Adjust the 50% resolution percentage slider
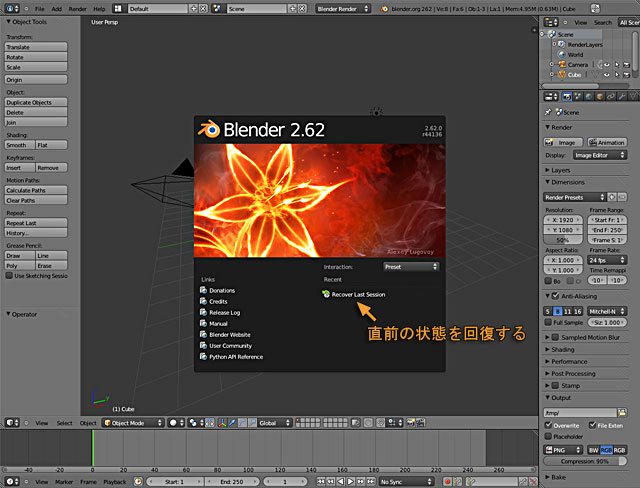640x488 pixels. click(563, 240)
